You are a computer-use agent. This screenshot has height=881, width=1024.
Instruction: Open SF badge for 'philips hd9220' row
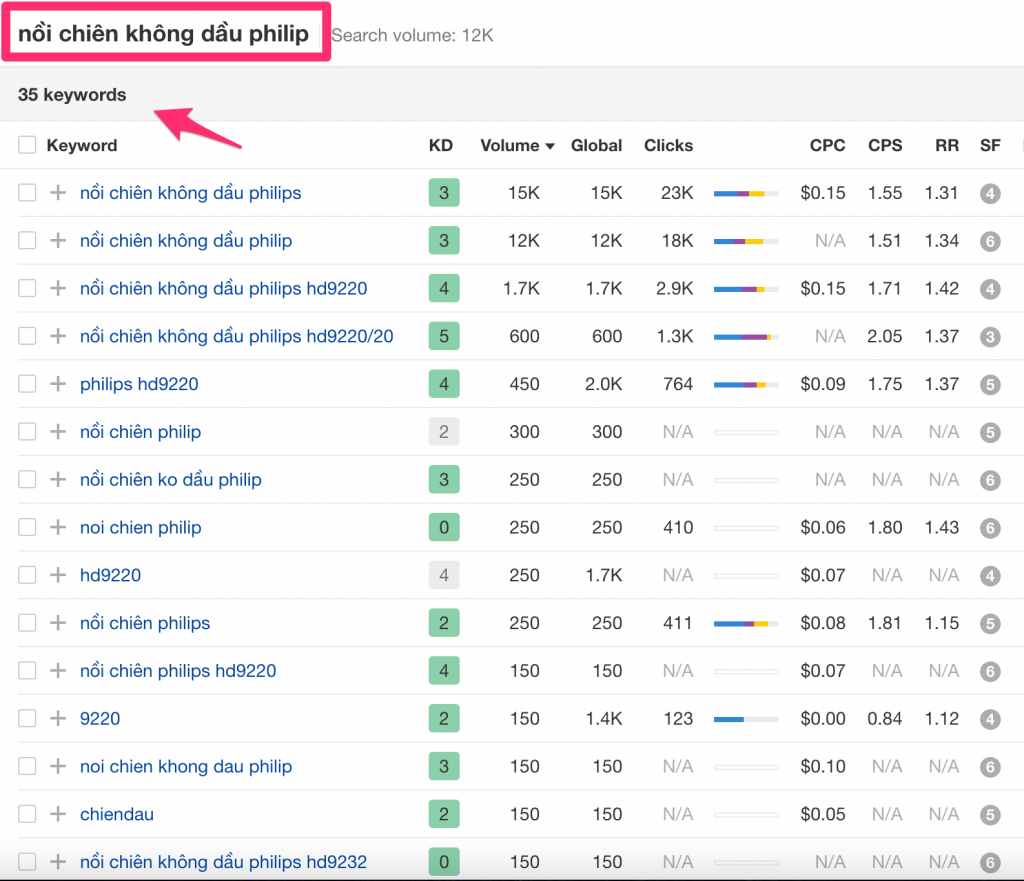pyautogui.click(x=990, y=384)
